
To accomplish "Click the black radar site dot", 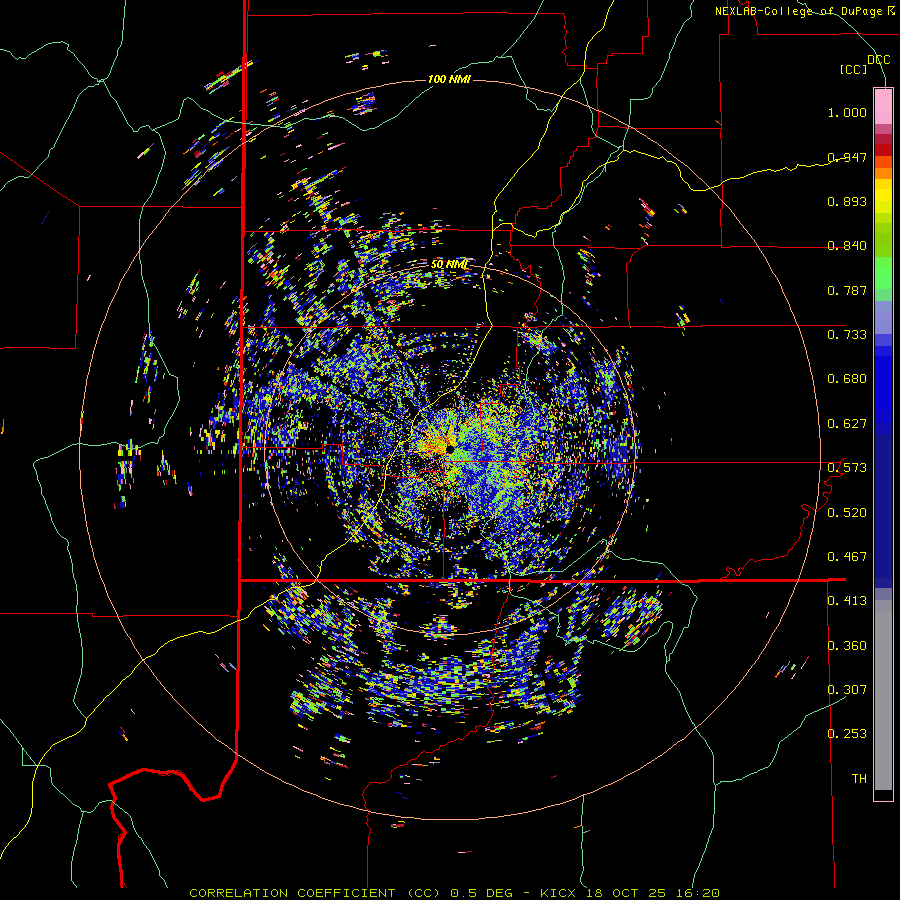I will click(x=451, y=448).
